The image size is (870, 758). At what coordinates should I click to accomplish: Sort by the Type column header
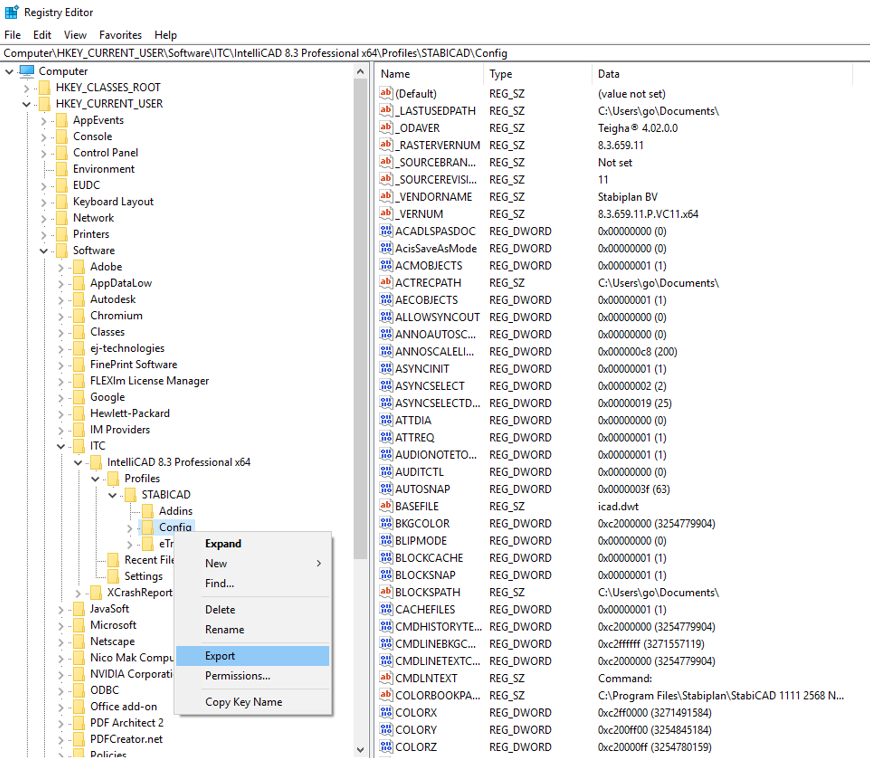(x=537, y=74)
